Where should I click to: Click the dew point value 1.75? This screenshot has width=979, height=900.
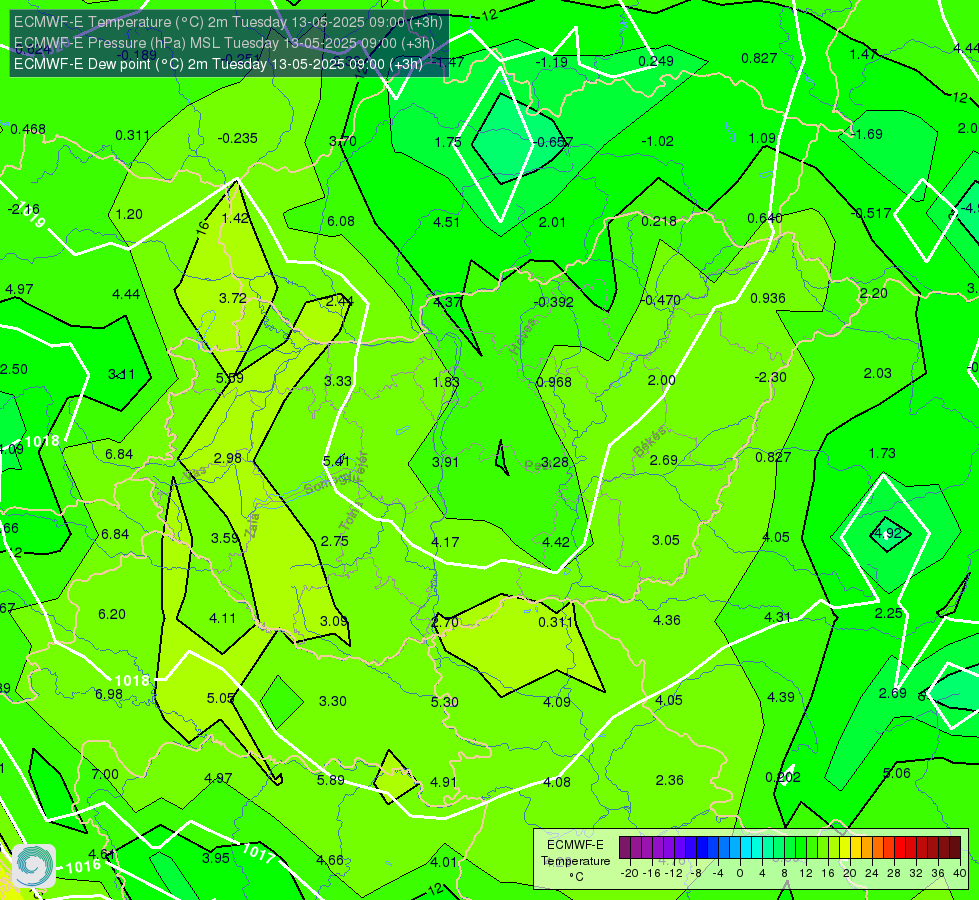tap(448, 142)
